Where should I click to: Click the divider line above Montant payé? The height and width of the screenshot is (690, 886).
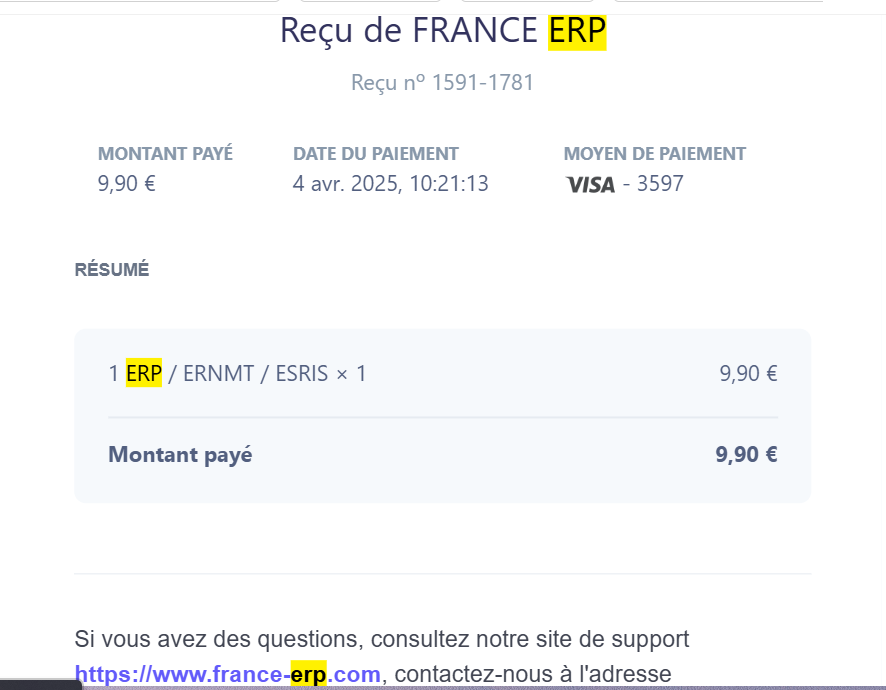(443, 418)
